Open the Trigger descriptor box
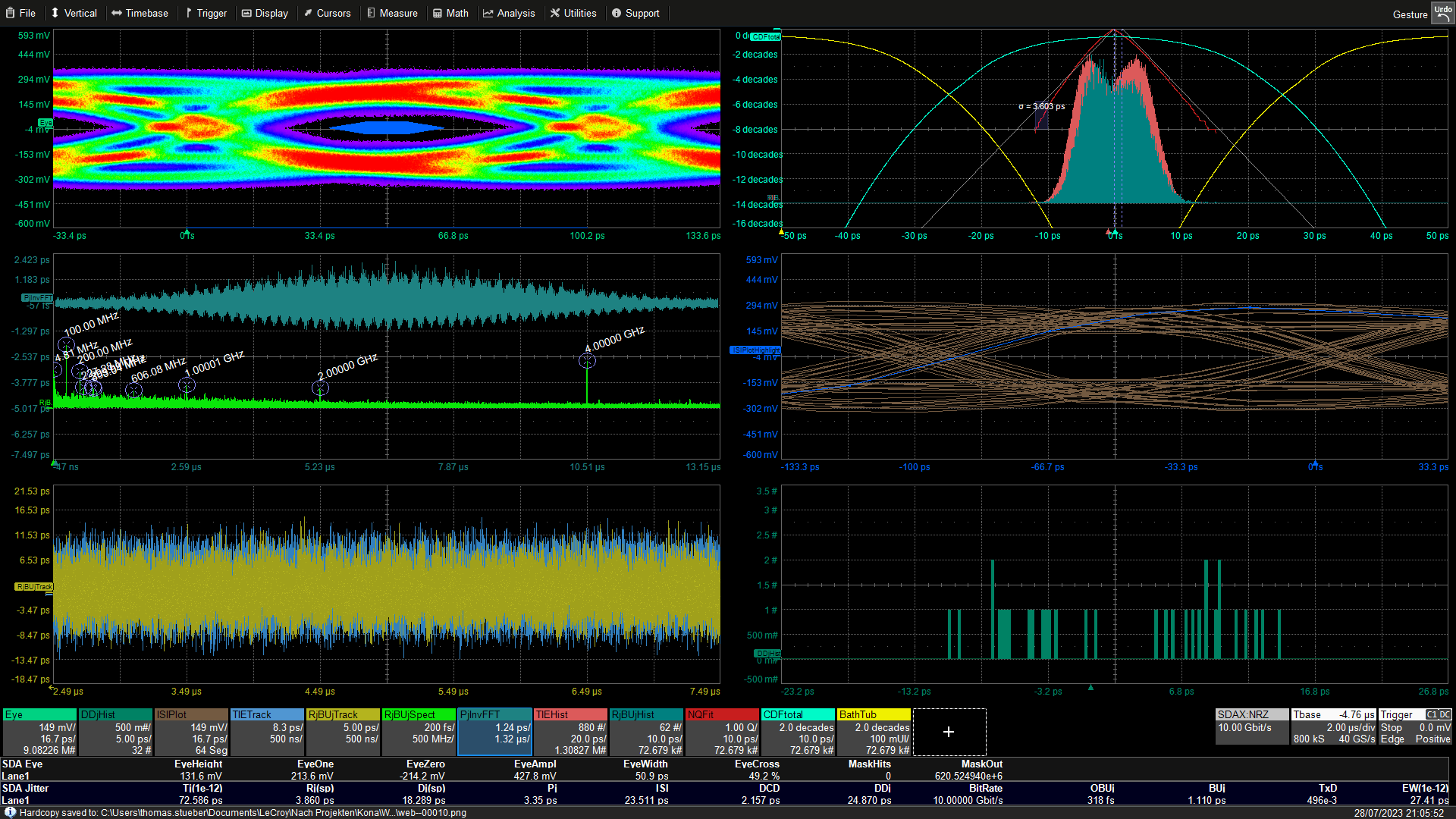The image size is (1456, 819). [x=1415, y=727]
